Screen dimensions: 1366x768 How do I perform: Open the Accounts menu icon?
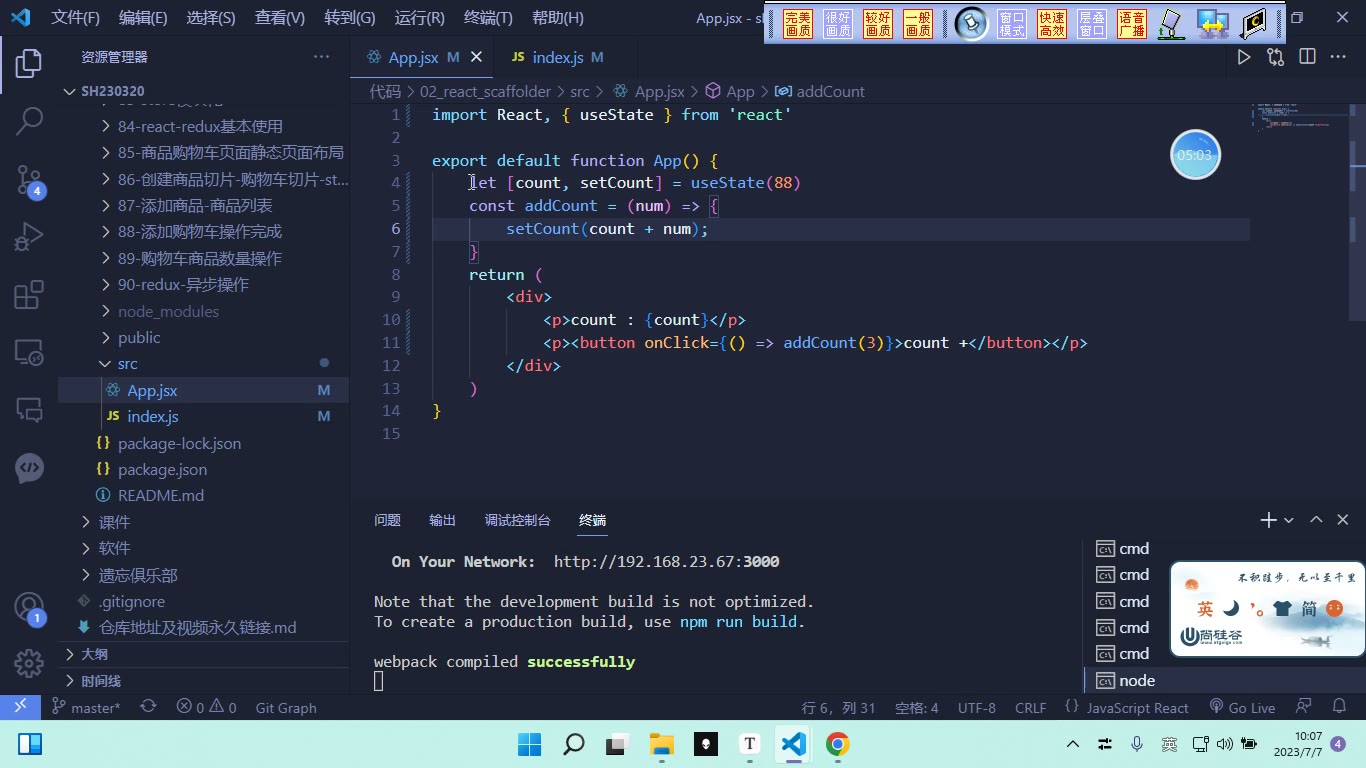tap(29, 607)
